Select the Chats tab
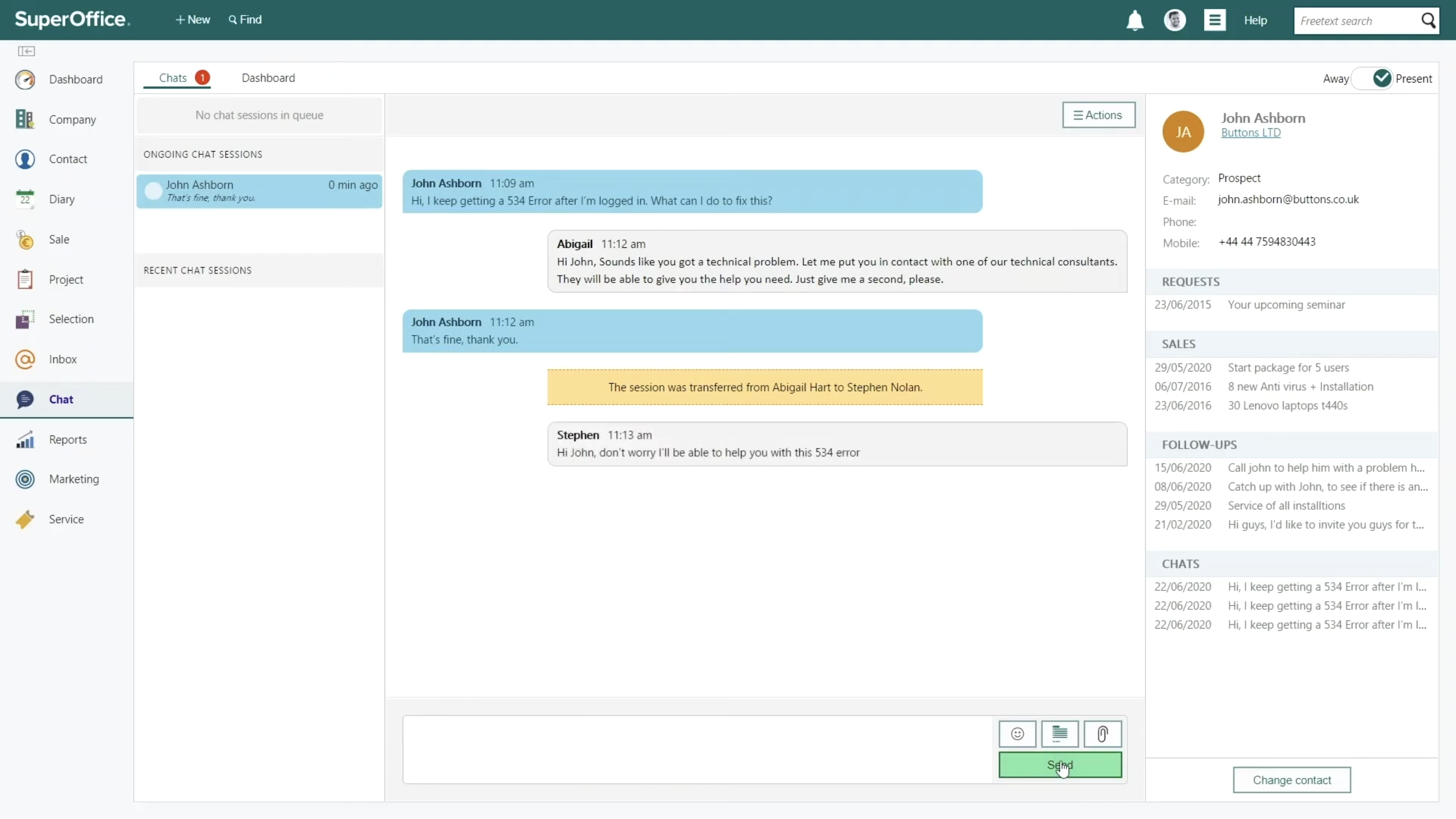 click(173, 78)
